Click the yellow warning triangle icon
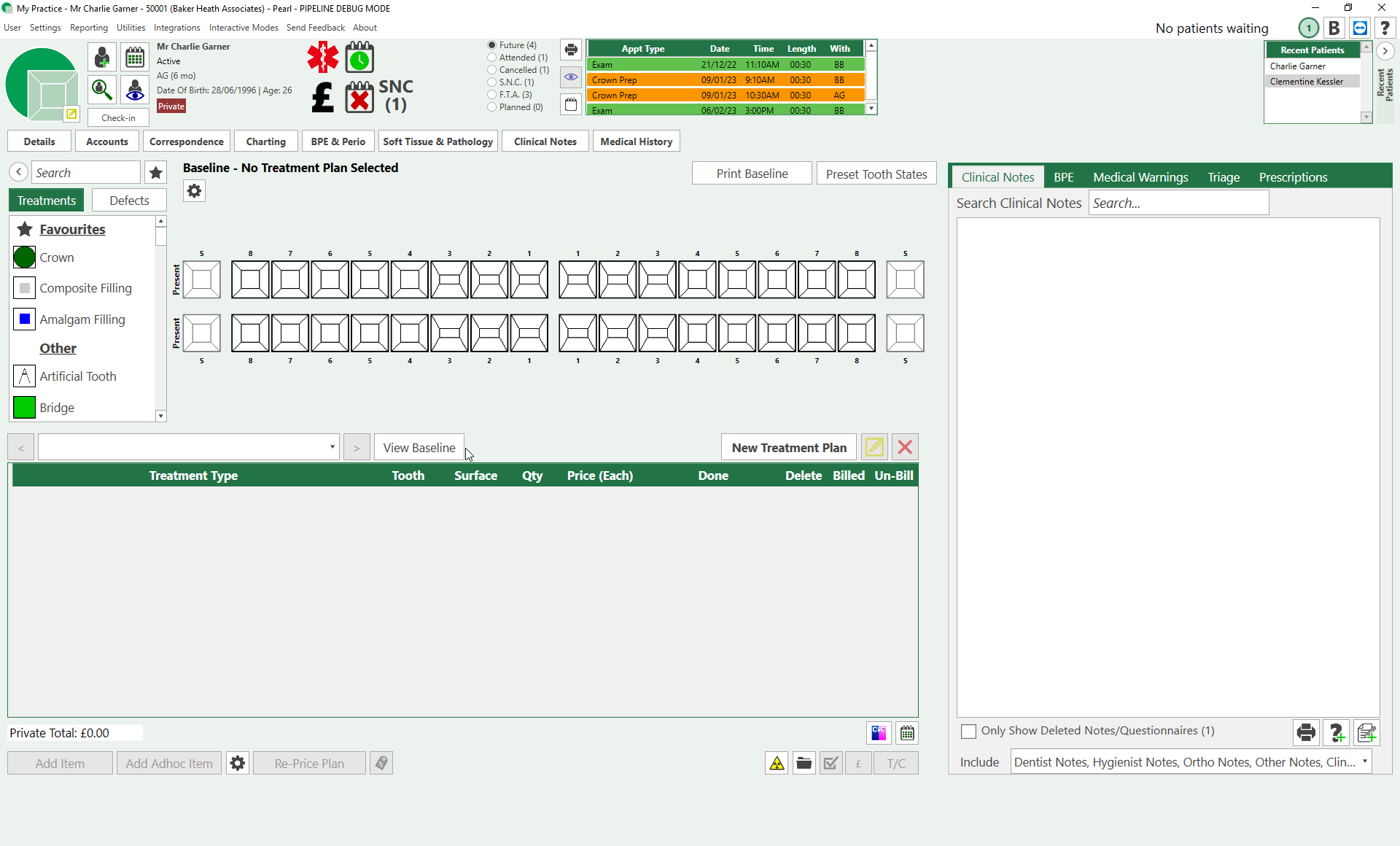Screen dimensions: 1400x846 click(777, 764)
